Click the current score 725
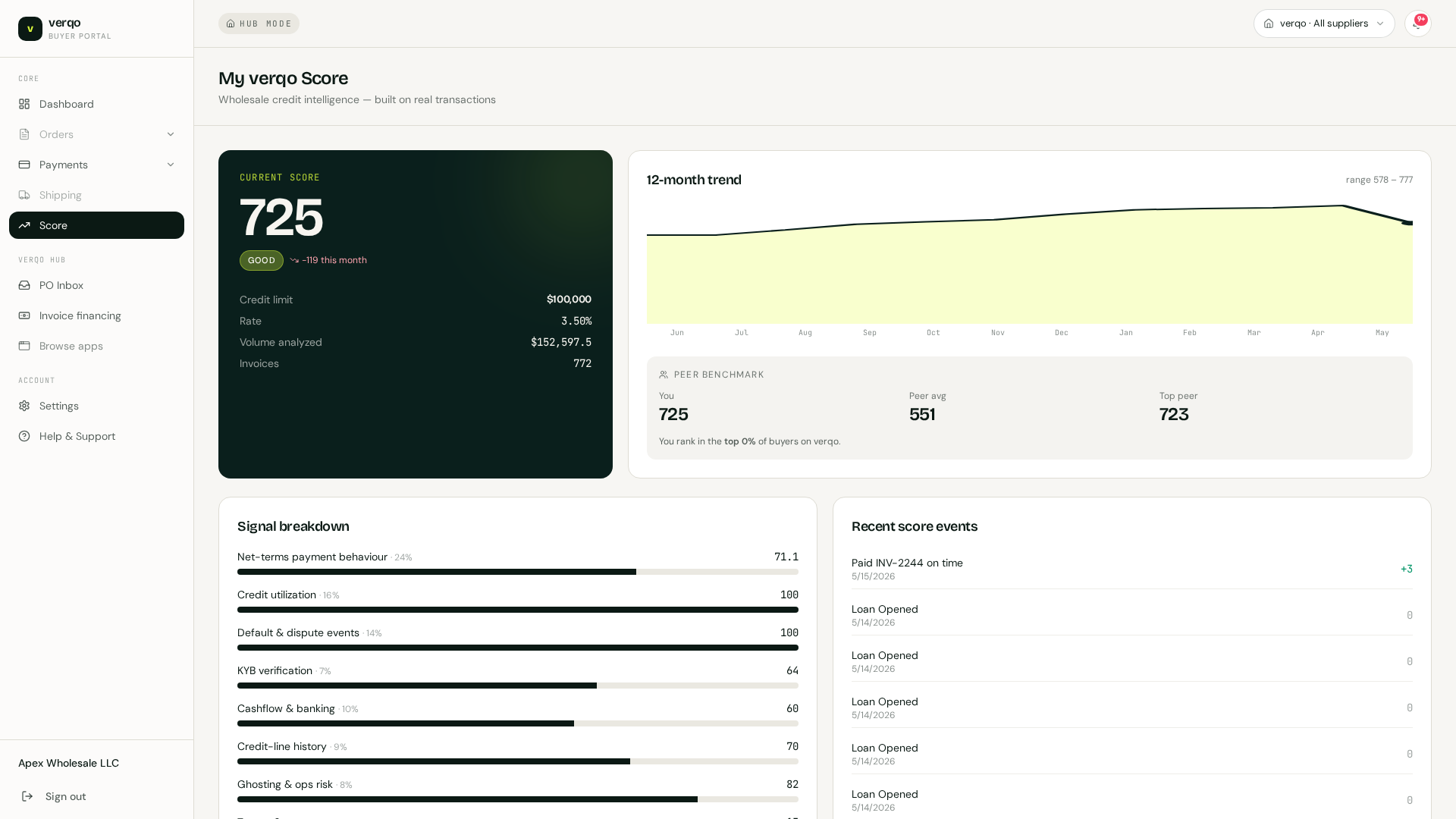 tap(281, 218)
